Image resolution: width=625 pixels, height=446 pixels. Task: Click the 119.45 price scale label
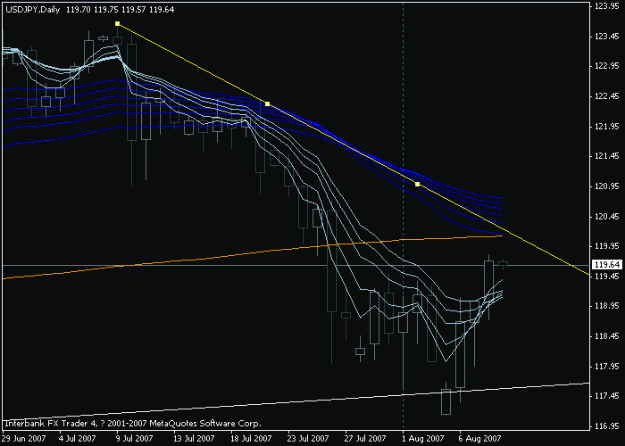[607, 276]
